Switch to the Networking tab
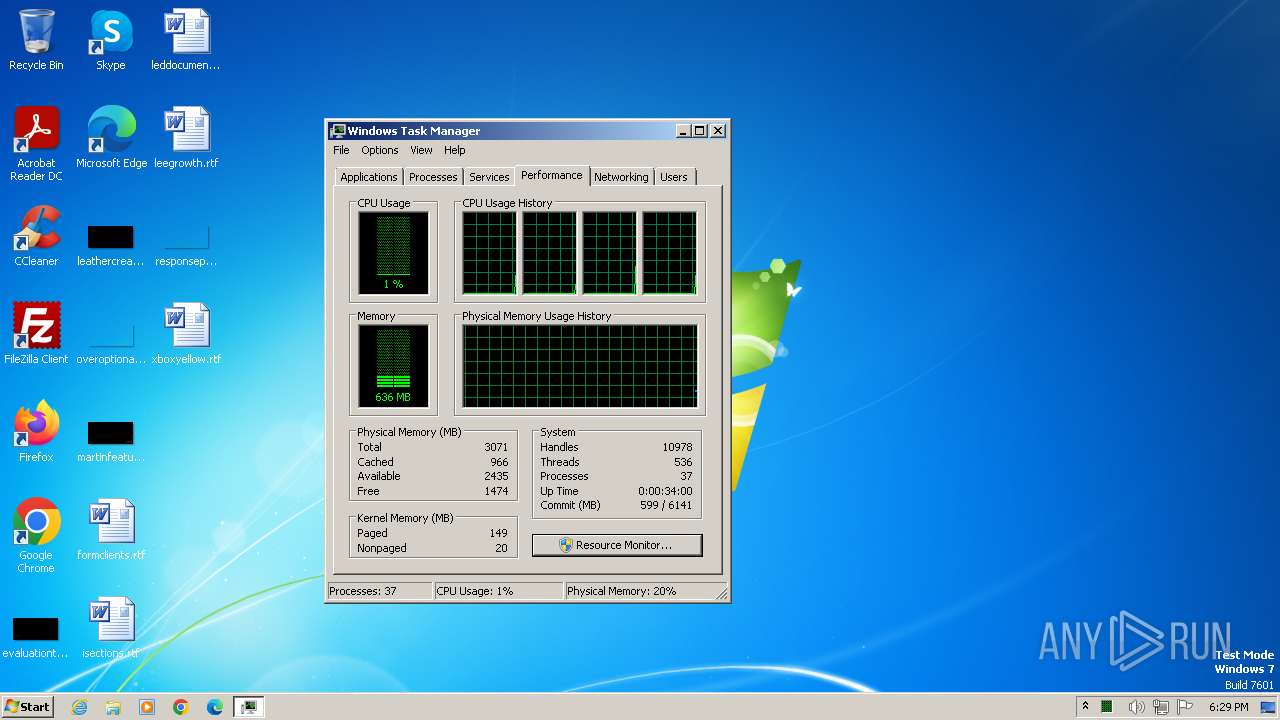The width and height of the screenshot is (1280, 720). [621, 177]
